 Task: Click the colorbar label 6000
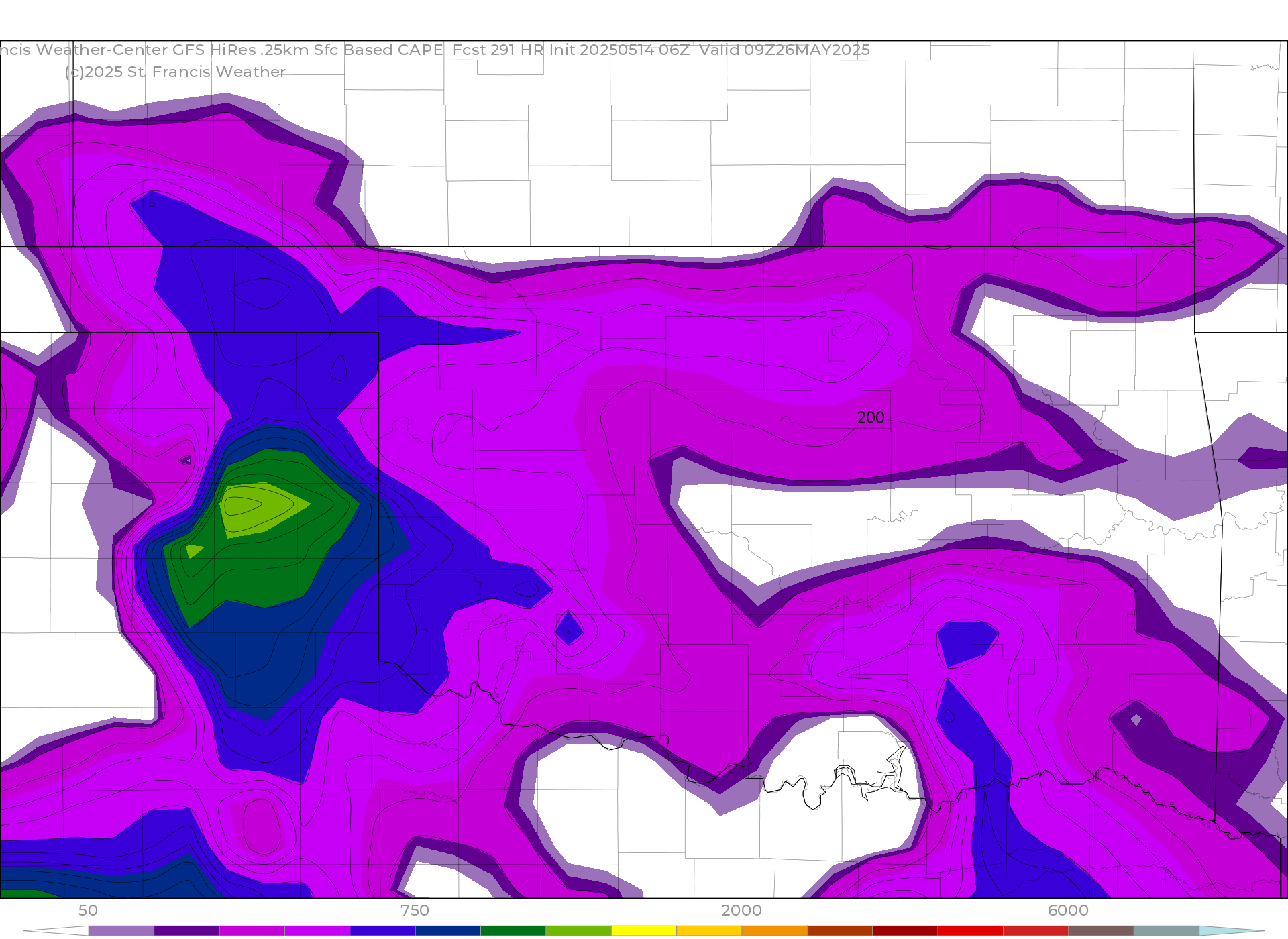1068,910
